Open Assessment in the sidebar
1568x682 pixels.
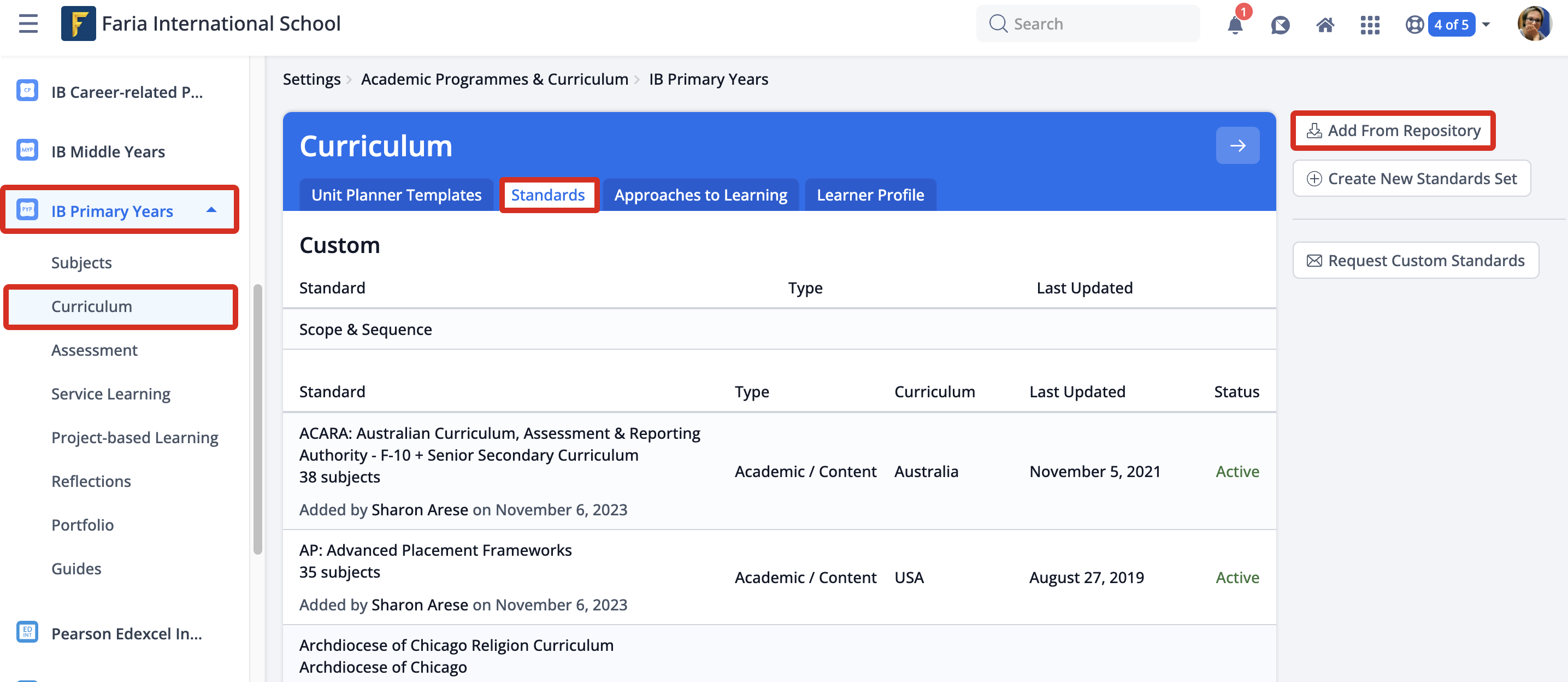pyautogui.click(x=95, y=350)
